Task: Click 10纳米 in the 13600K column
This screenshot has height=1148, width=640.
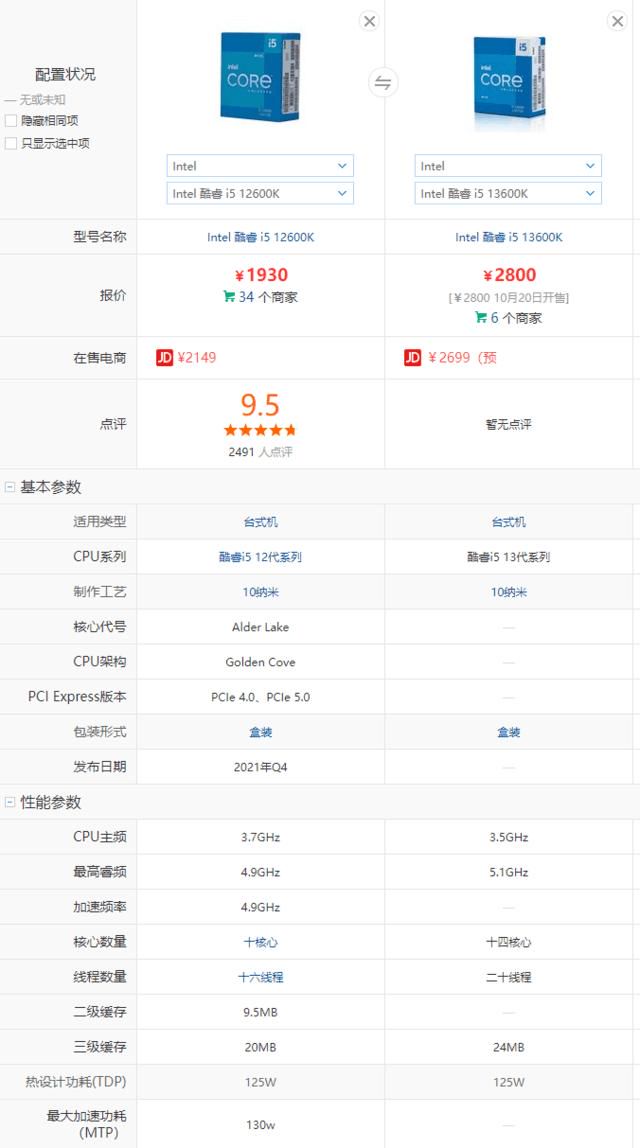Action: tap(508, 592)
